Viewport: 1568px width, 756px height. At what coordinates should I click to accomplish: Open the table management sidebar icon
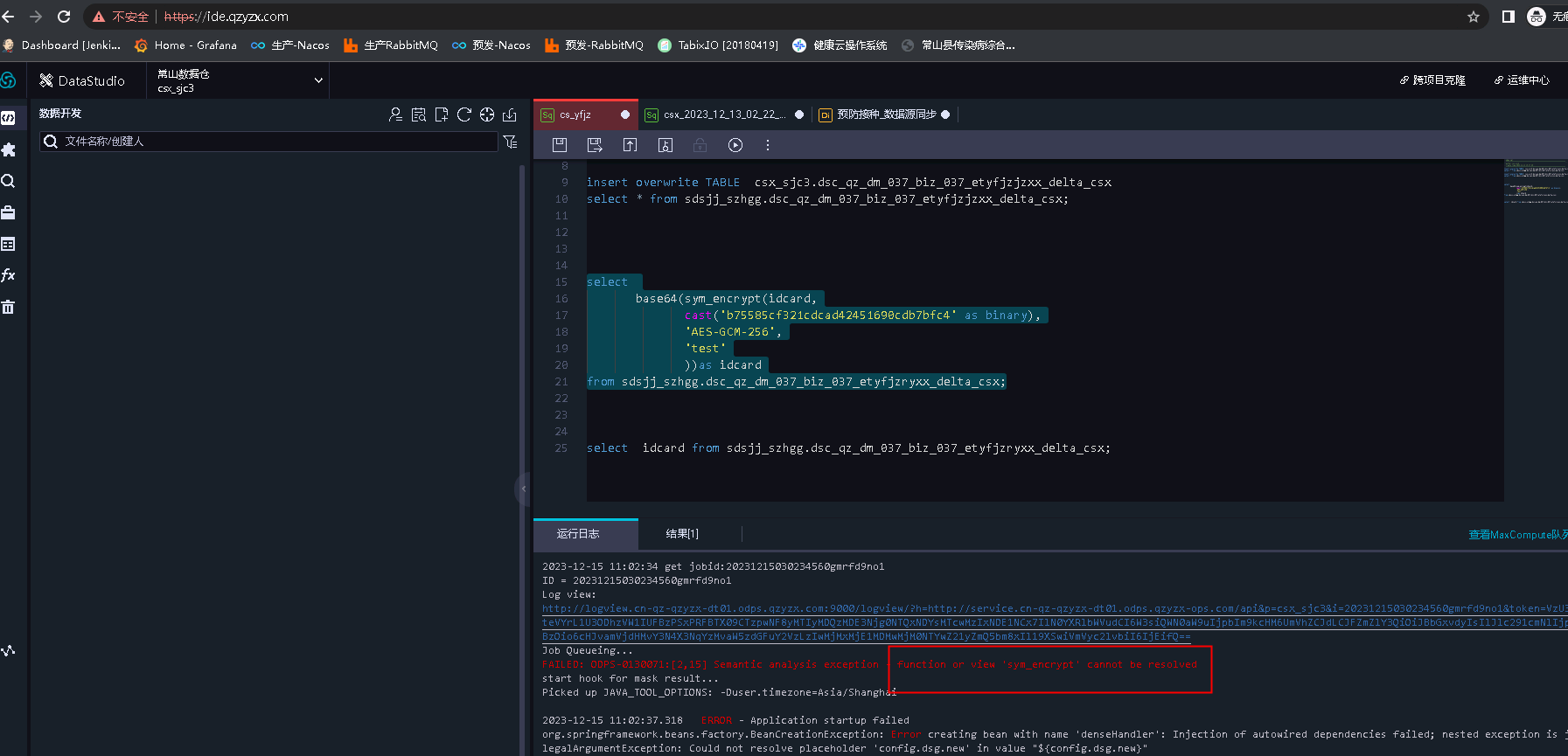8,244
